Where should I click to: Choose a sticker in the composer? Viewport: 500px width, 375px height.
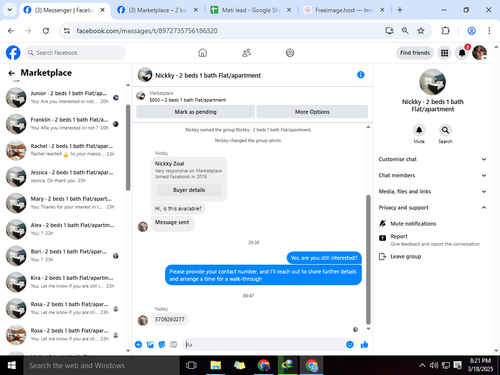162,344
